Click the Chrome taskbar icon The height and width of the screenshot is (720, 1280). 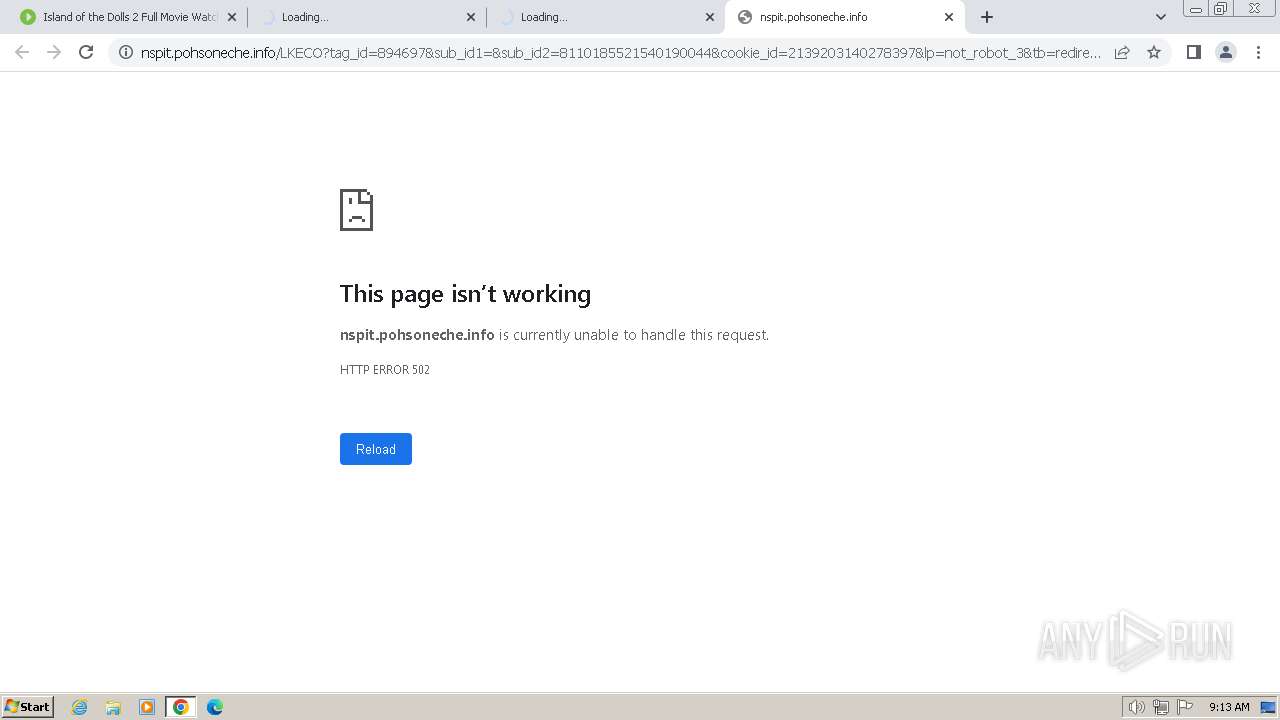pyautogui.click(x=181, y=707)
